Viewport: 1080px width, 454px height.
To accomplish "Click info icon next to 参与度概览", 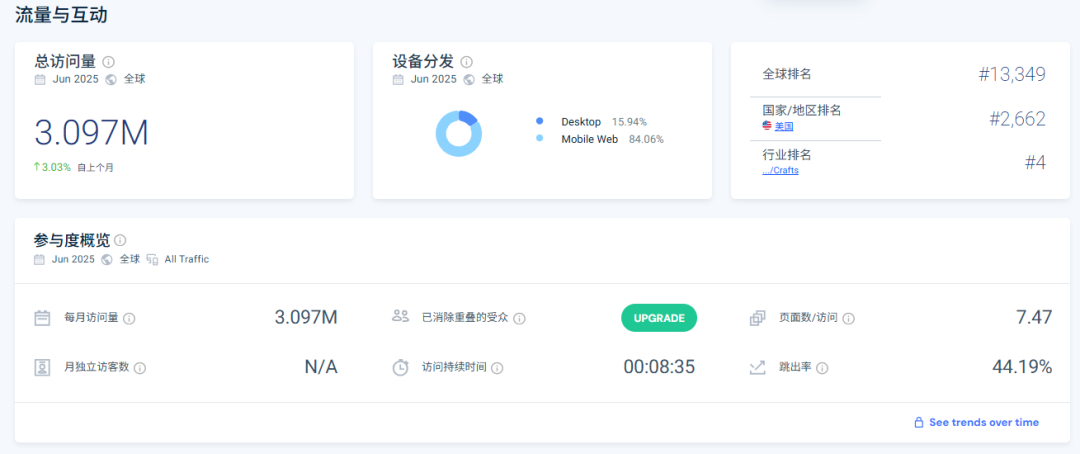I will point(121,240).
